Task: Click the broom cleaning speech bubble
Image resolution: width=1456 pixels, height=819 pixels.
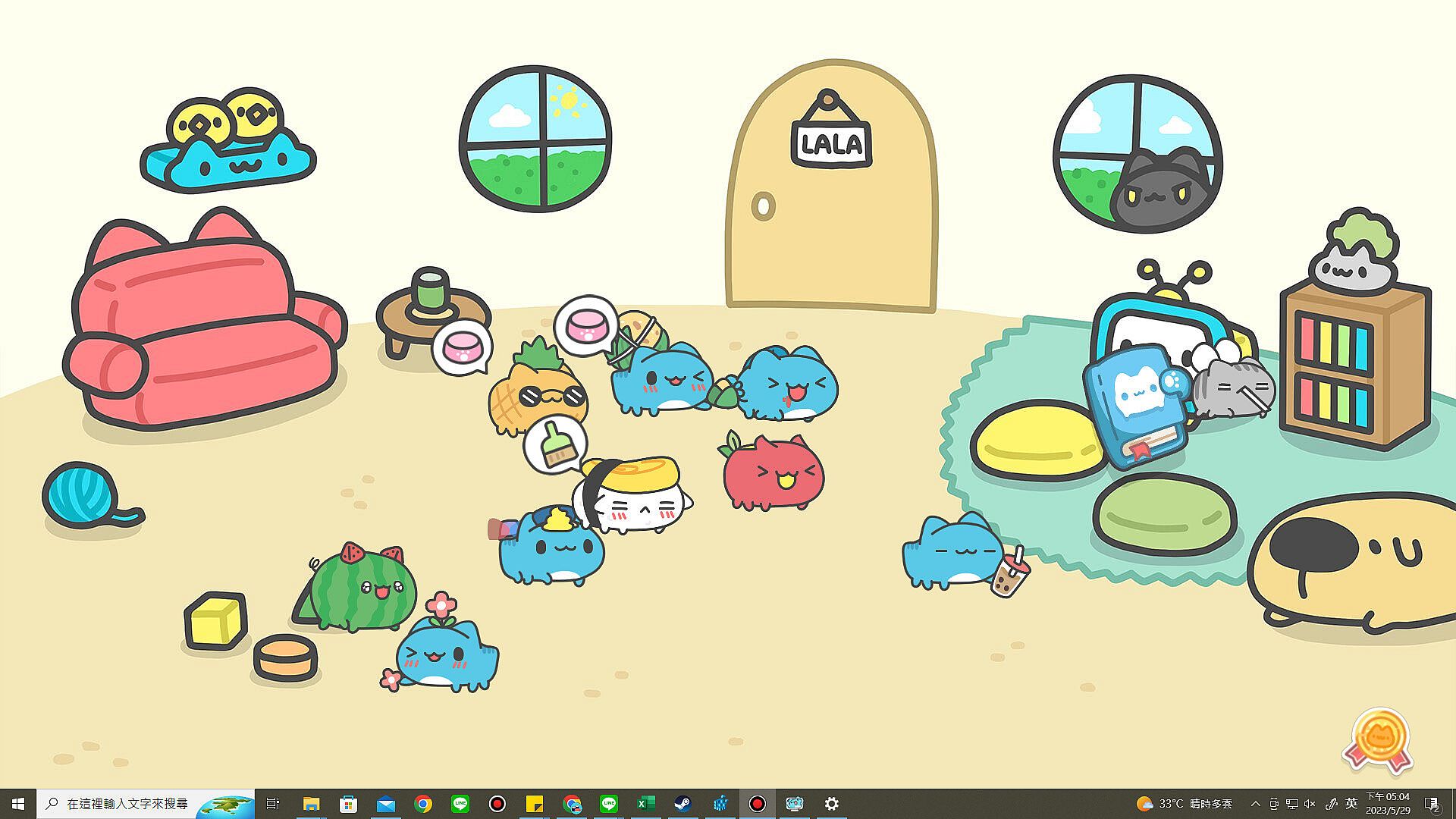Action: point(555,445)
